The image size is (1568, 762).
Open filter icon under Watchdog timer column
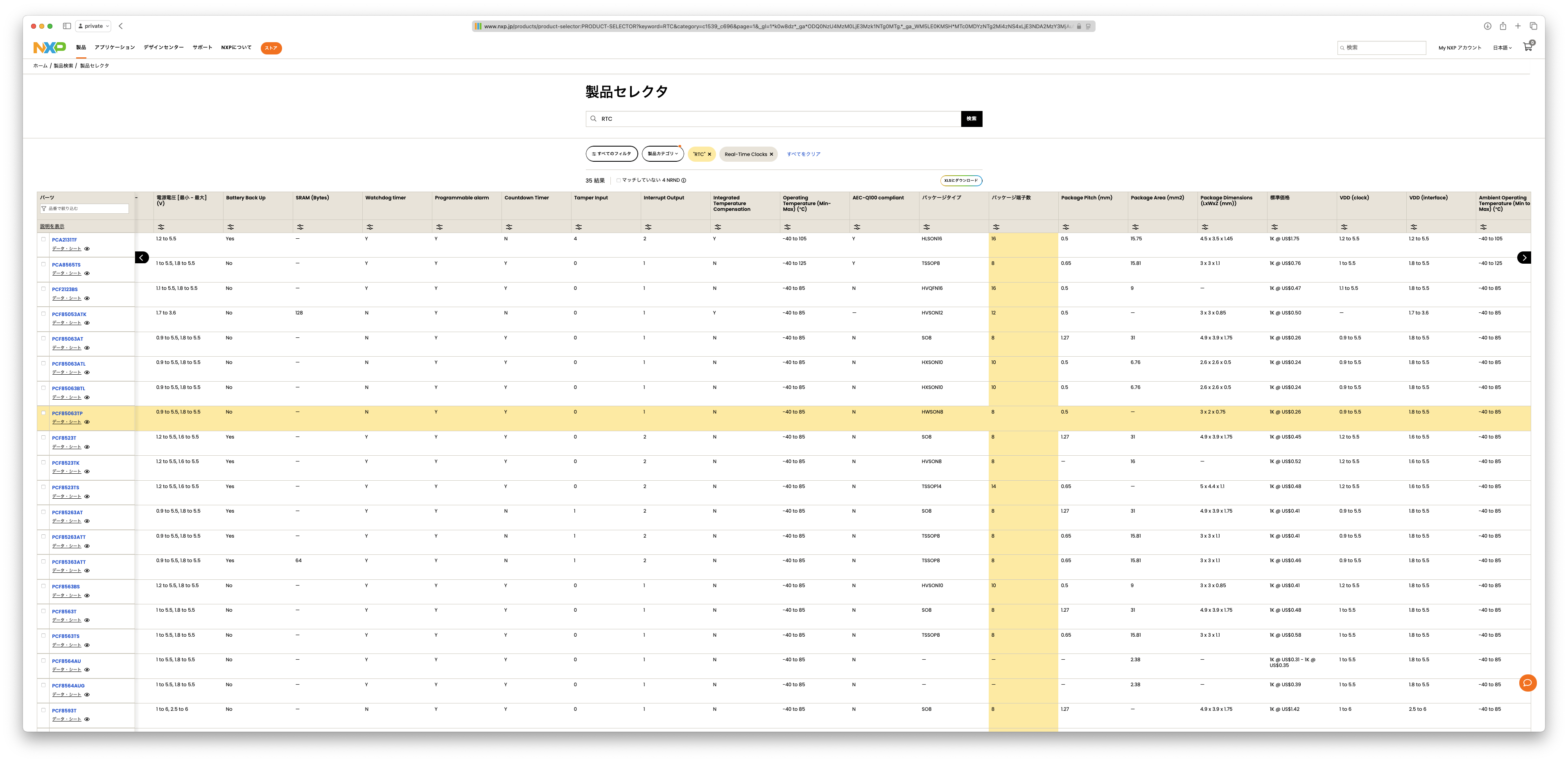click(x=369, y=227)
